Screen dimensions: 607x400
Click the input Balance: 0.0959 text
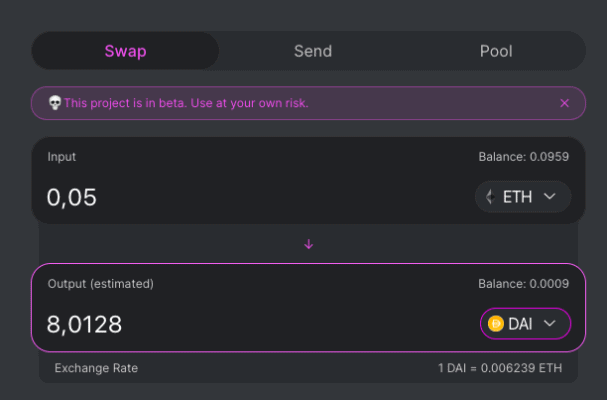[x=523, y=157]
